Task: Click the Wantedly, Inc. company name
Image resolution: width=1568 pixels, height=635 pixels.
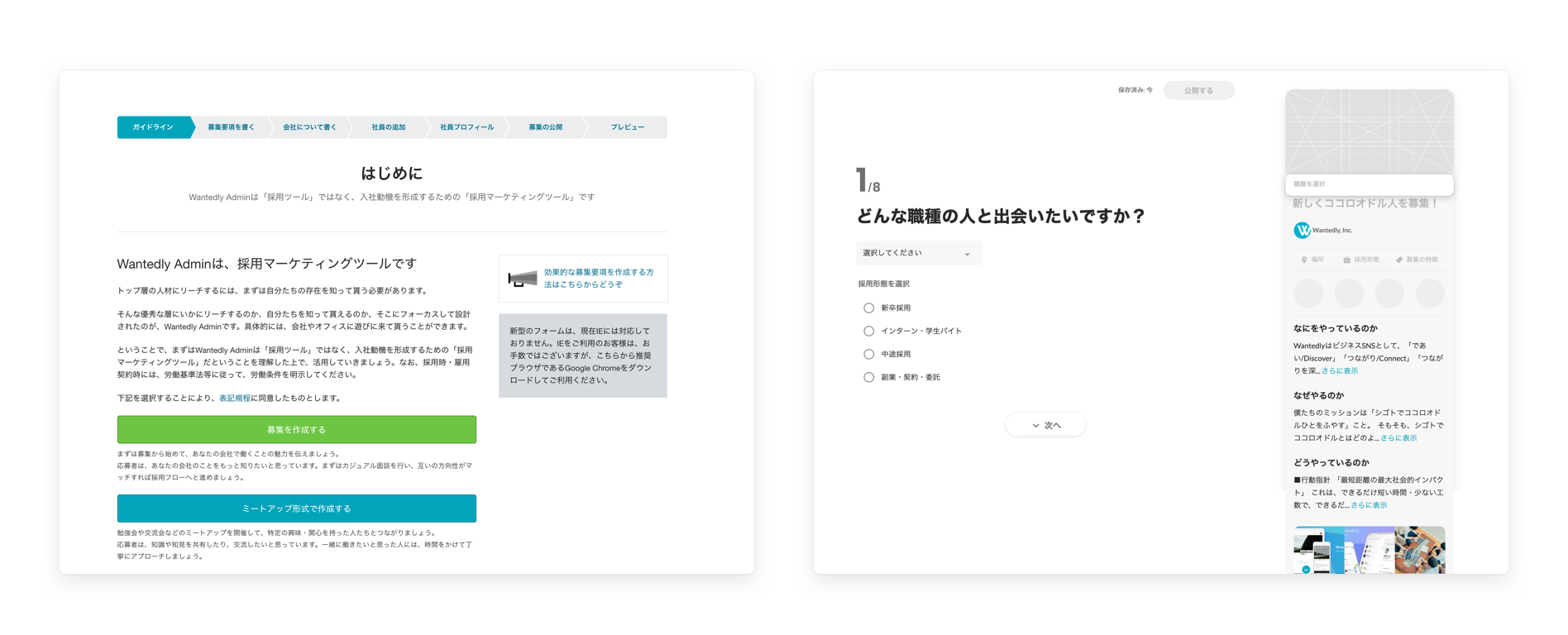Action: [x=1332, y=231]
